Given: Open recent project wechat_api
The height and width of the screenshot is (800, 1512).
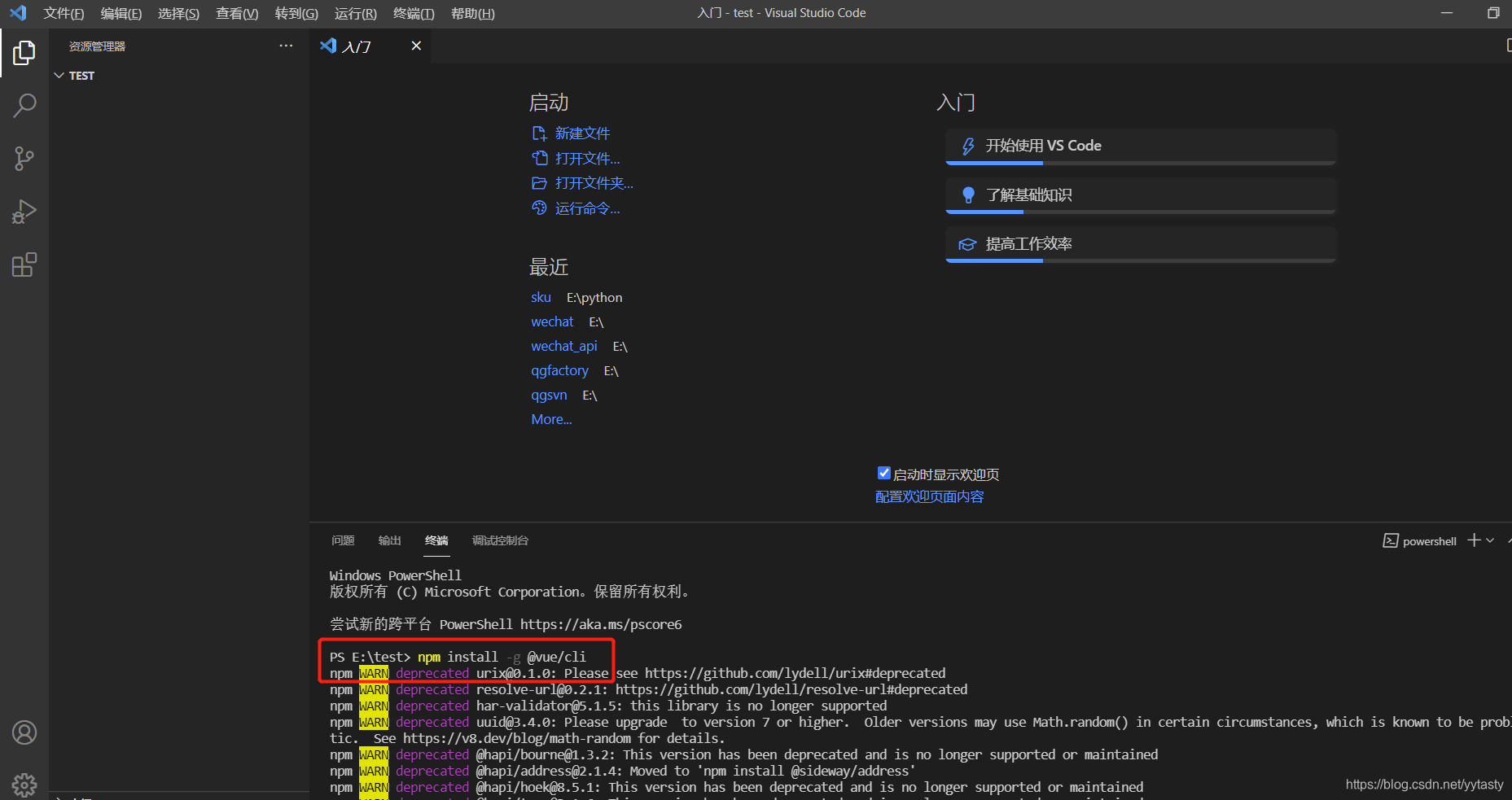Looking at the screenshot, I should click(x=564, y=346).
